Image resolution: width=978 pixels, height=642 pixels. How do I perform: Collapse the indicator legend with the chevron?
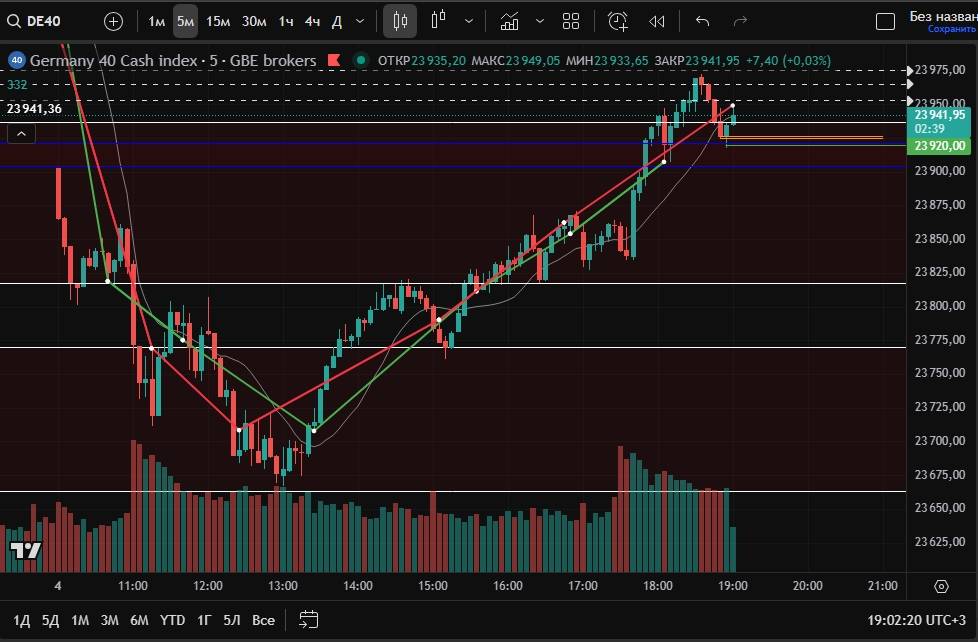point(22,133)
